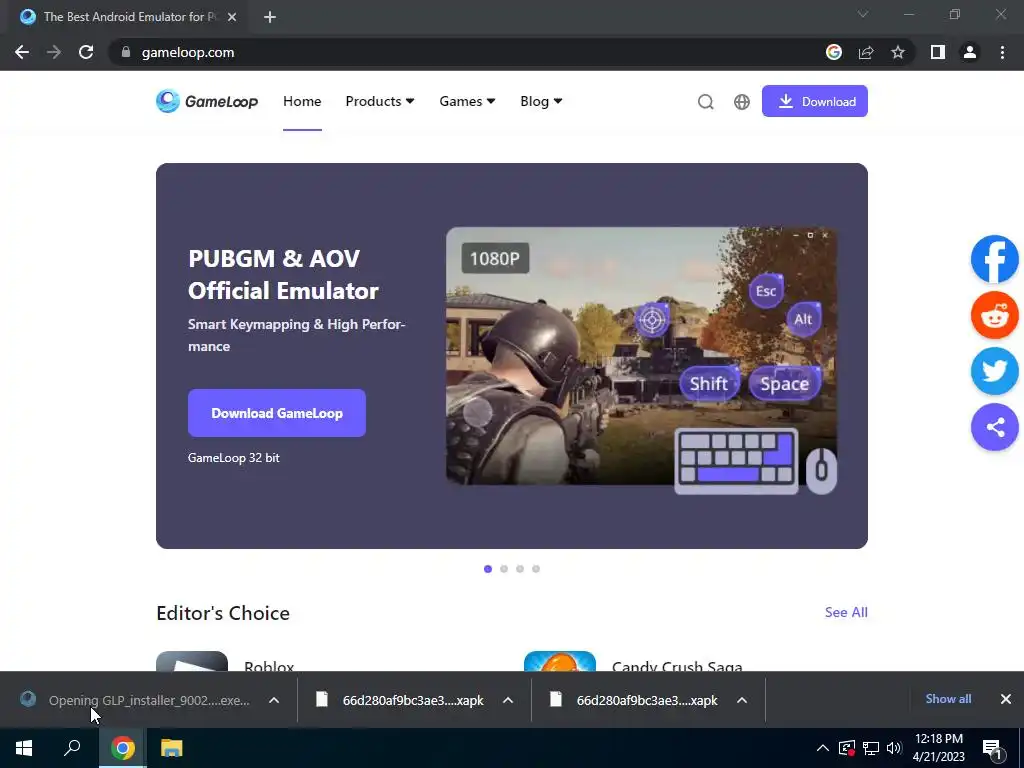
Task: Open the volume control in the system tray
Action: point(894,748)
